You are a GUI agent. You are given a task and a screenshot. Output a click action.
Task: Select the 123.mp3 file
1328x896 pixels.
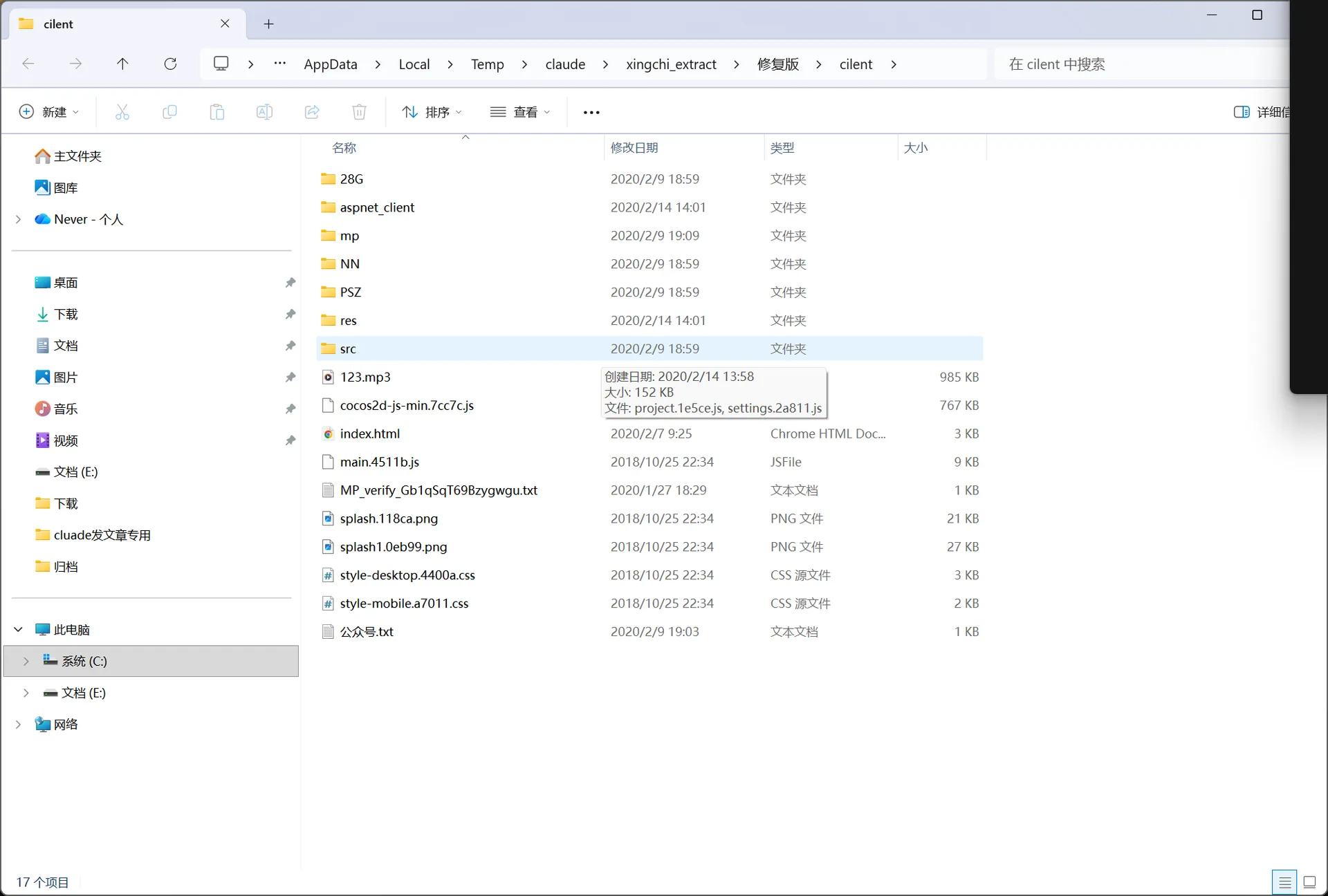pos(649,377)
